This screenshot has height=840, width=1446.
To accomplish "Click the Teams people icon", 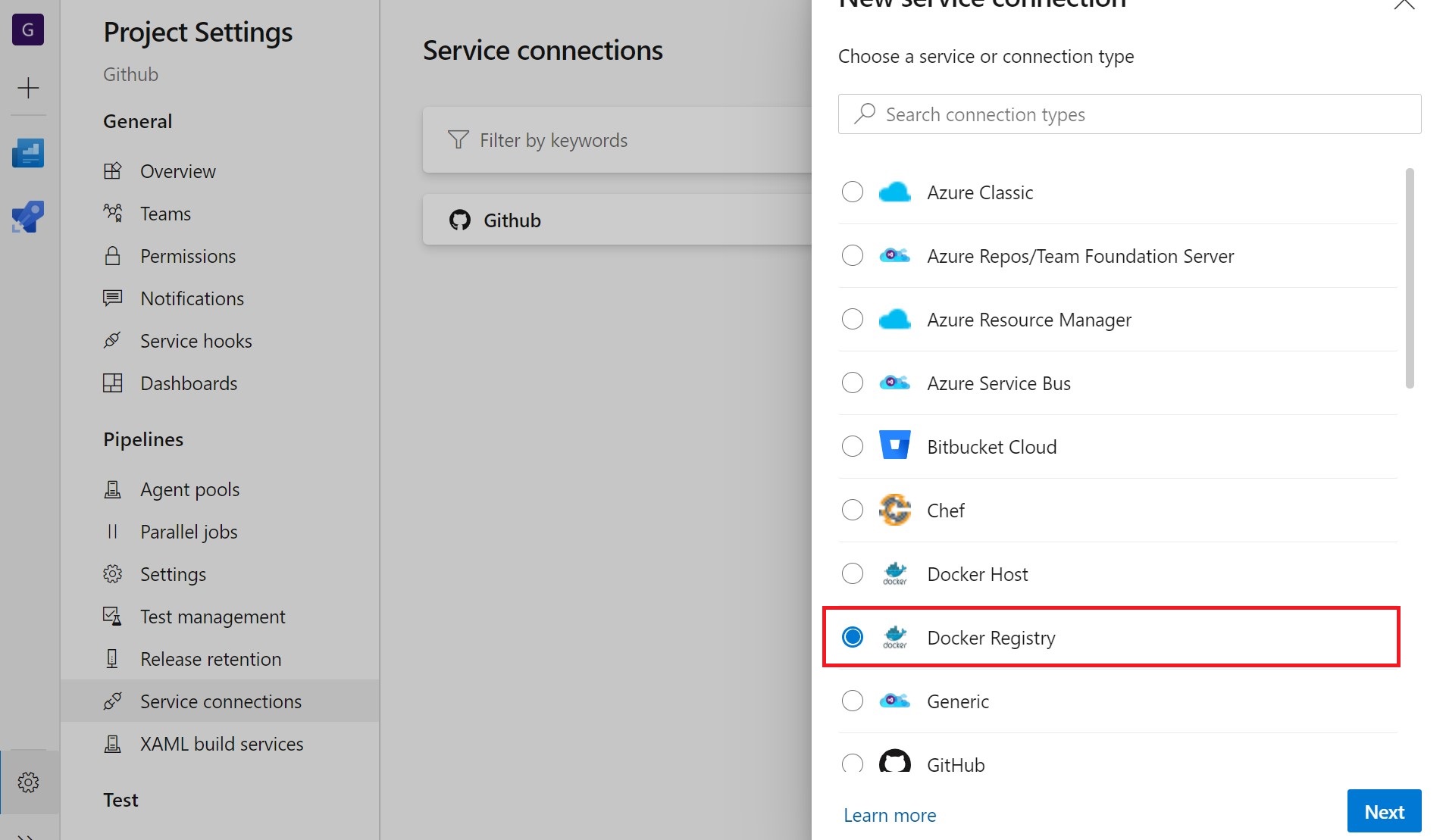I will click(112, 214).
